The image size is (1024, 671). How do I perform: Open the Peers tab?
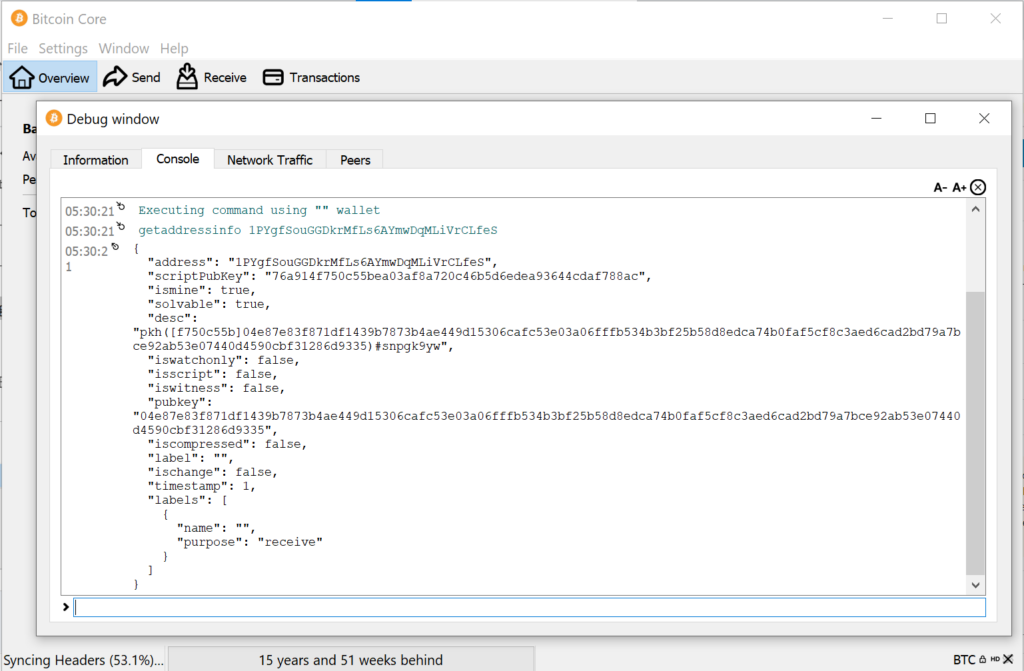355,160
